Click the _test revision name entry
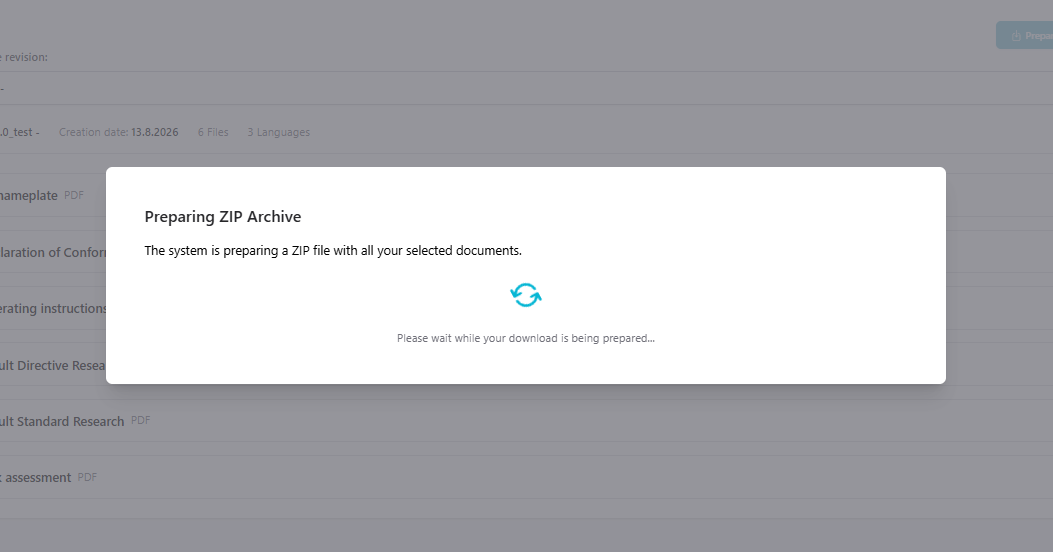This screenshot has height=552, width=1053. pos(19,132)
